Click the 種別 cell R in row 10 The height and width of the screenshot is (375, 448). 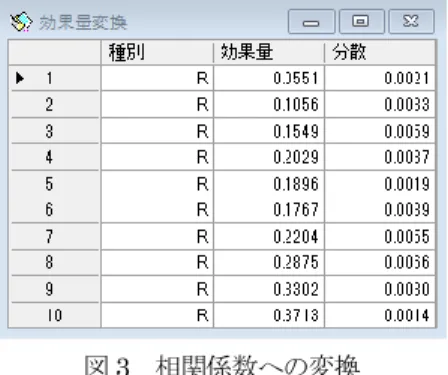pyautogui.click(x=157, y=315)
